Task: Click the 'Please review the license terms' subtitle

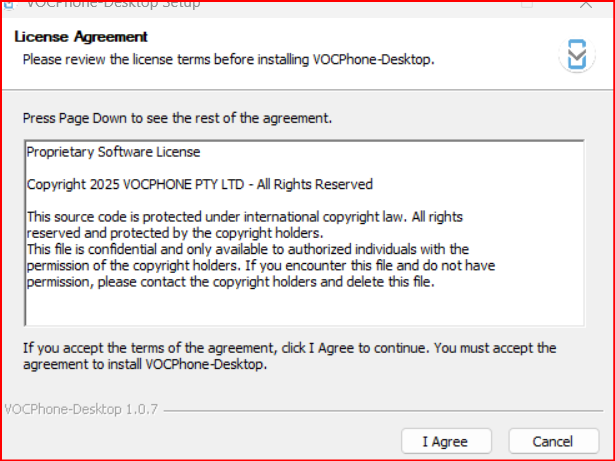Action: [229, 60]
